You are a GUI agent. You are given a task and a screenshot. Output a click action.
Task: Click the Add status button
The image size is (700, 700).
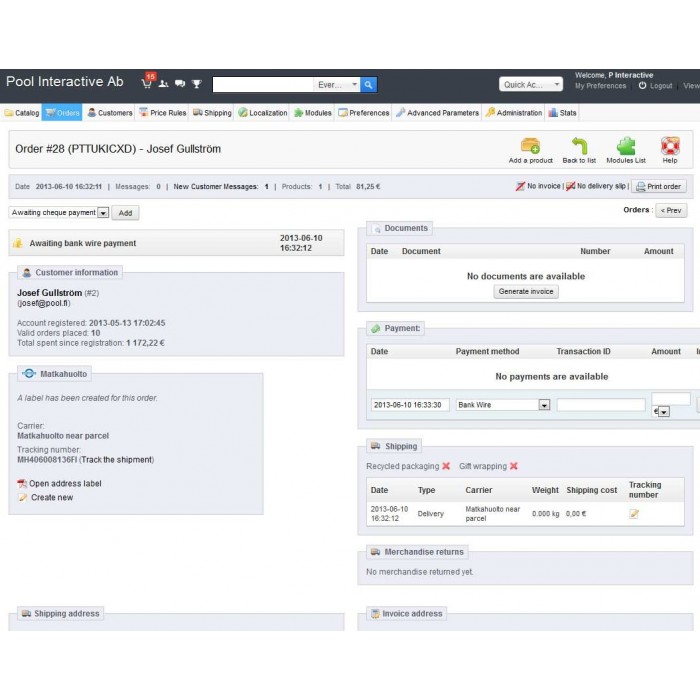[x=125, y=213]
